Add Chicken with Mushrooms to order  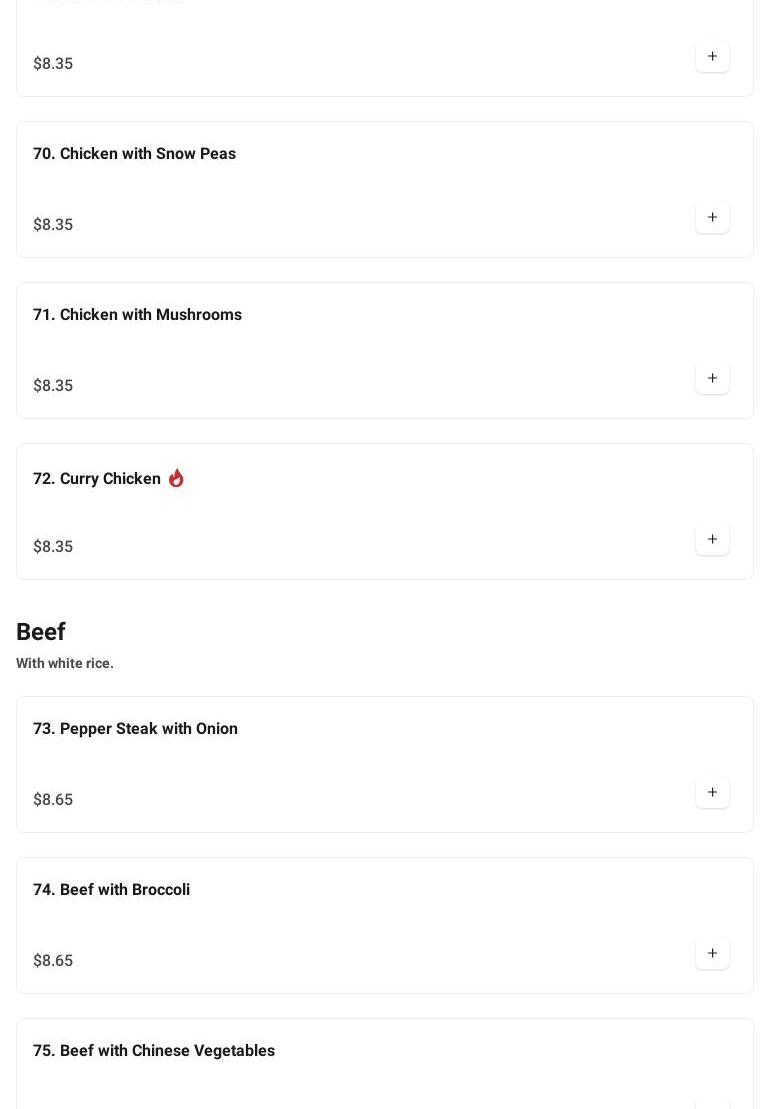[712, 378]
